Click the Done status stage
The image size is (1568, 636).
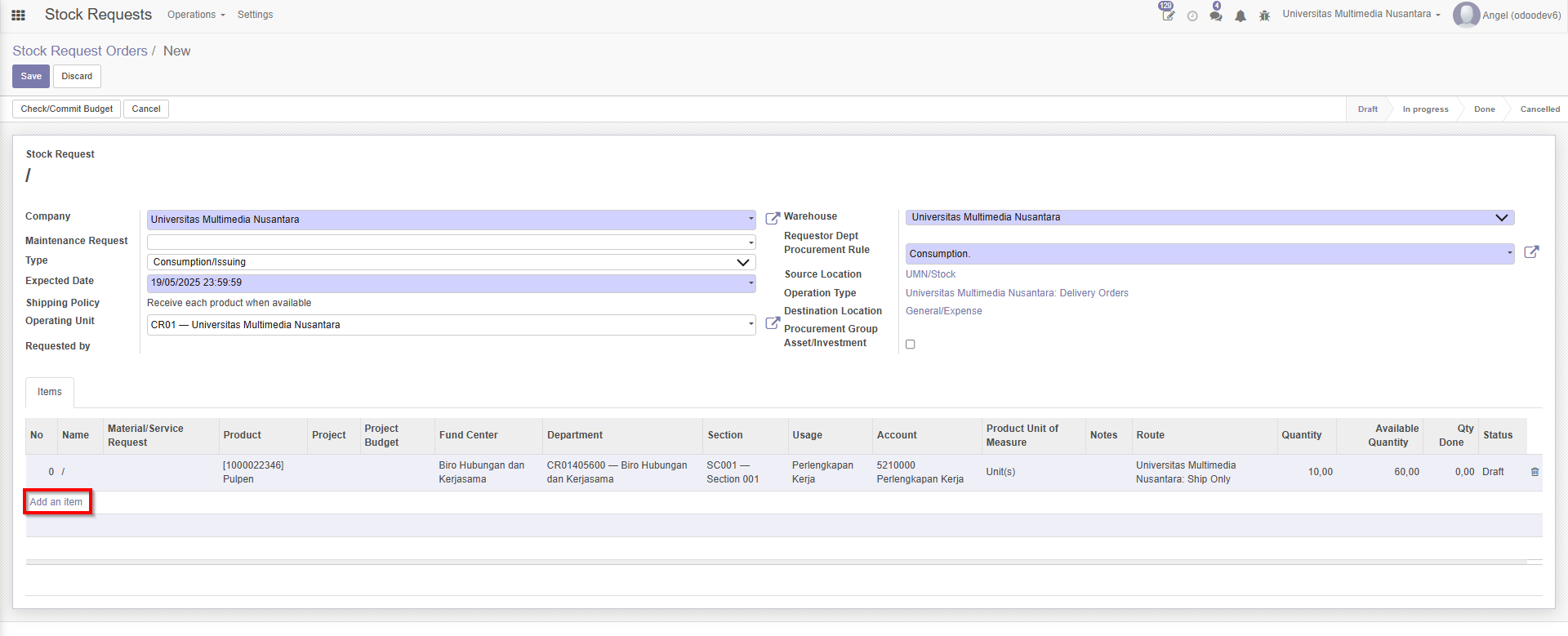(1484, 109)
